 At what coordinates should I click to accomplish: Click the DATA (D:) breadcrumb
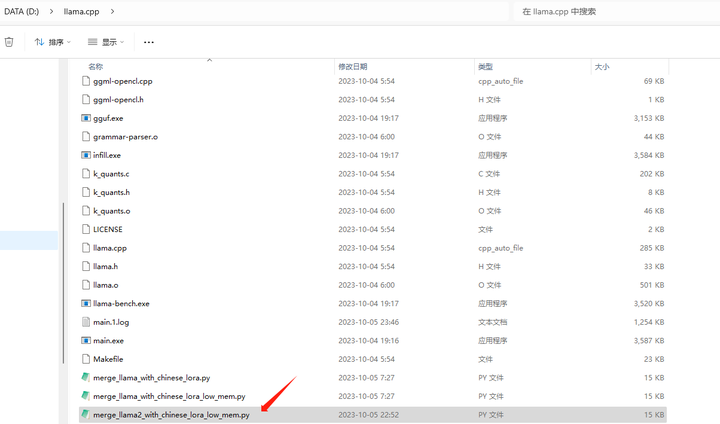pyautogui.click(x=22, y=11)
